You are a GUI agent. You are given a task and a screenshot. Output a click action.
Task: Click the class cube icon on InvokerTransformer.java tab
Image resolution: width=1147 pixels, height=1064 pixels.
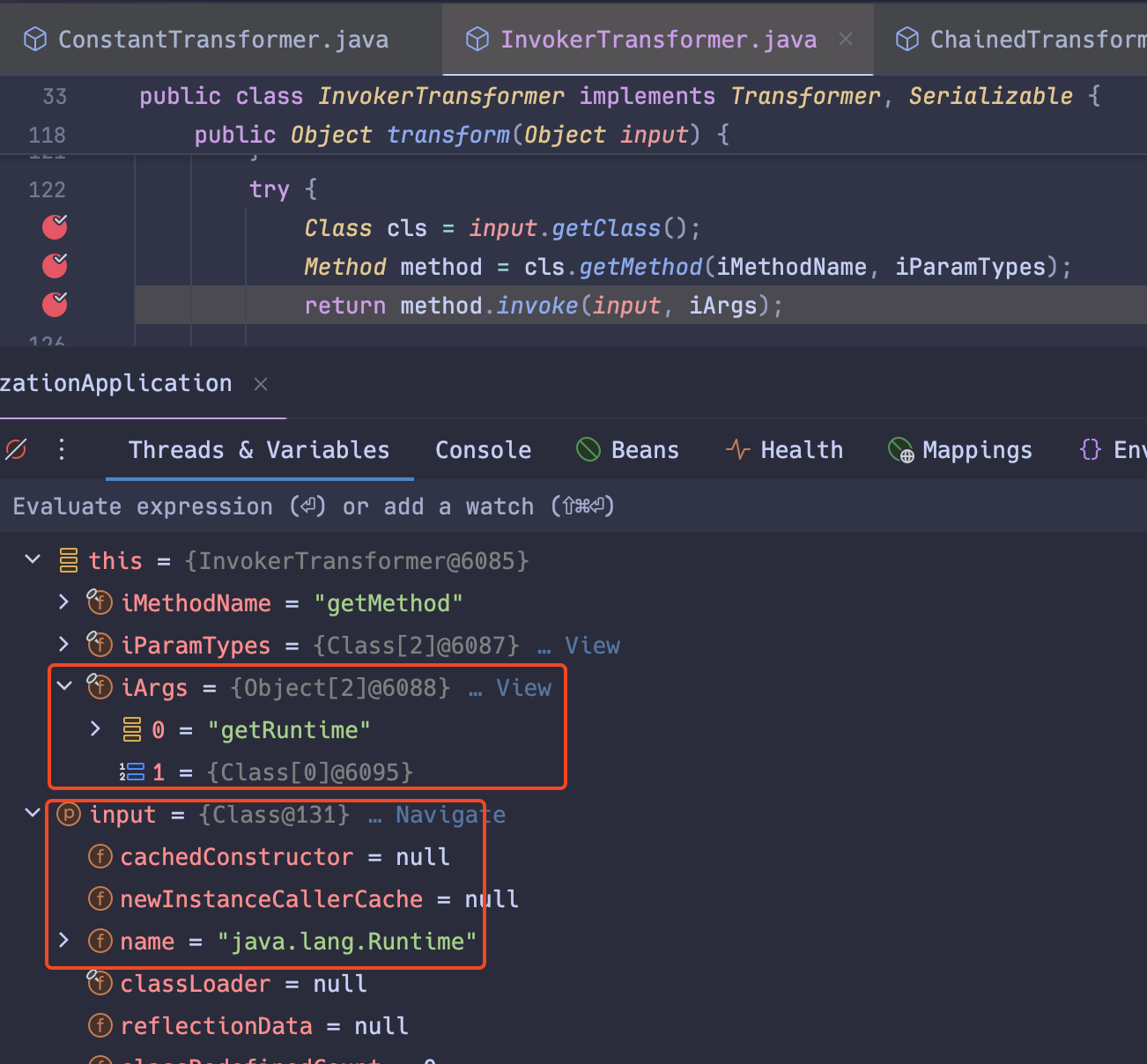[x=477, y=39]
